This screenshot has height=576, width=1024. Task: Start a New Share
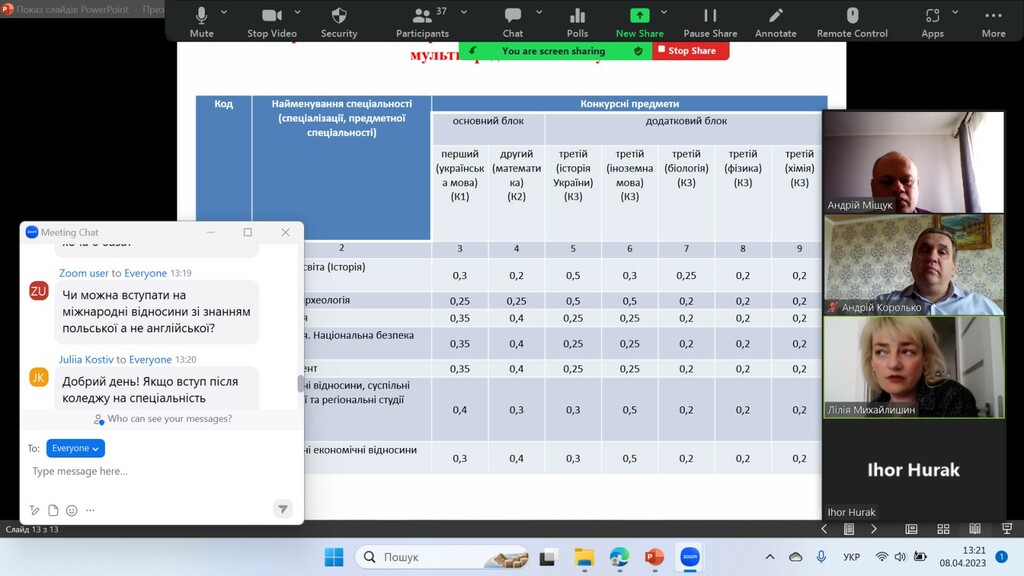[x=639, y=20]
